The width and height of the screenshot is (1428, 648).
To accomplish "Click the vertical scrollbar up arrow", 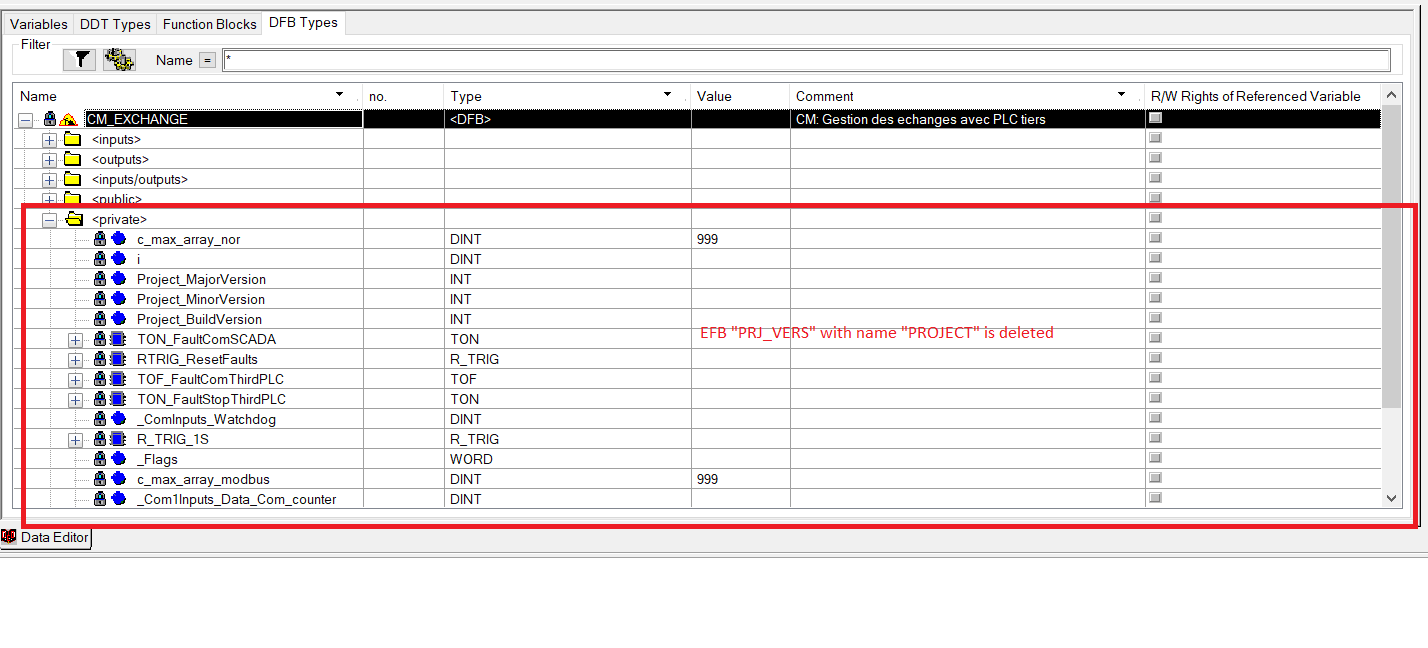I will pos(1392,96).
